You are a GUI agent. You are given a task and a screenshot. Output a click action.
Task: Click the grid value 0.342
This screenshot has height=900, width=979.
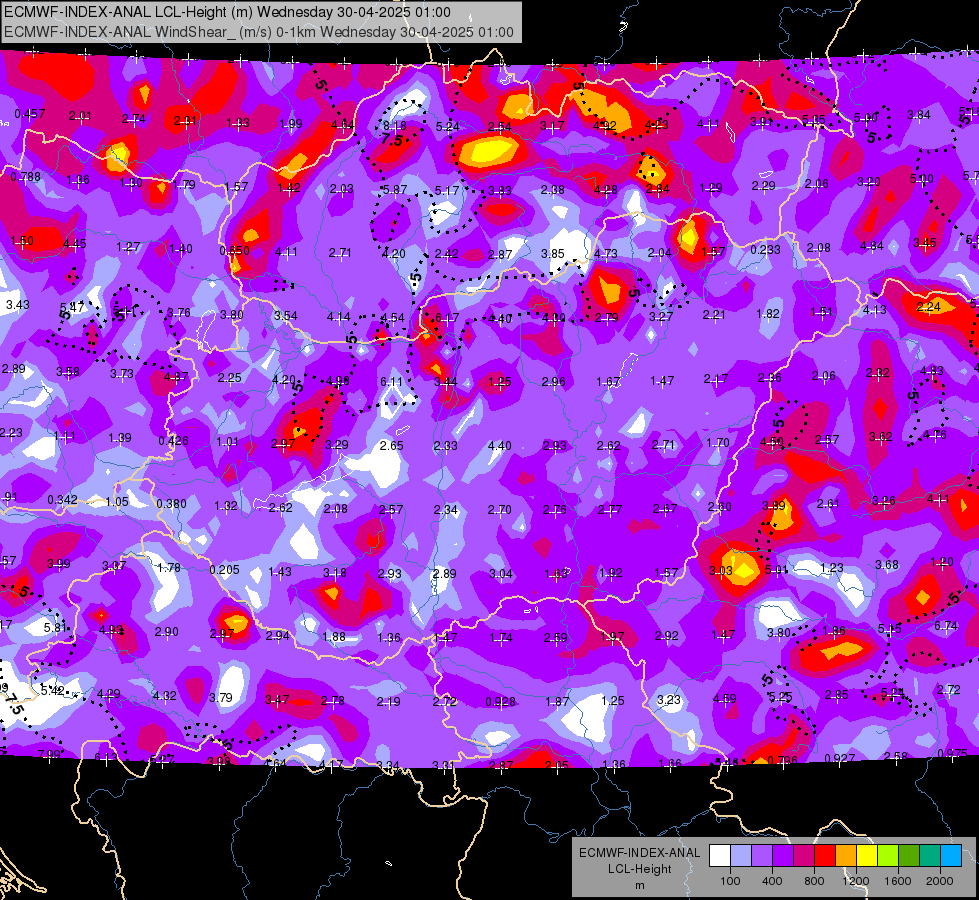[62, 500]
